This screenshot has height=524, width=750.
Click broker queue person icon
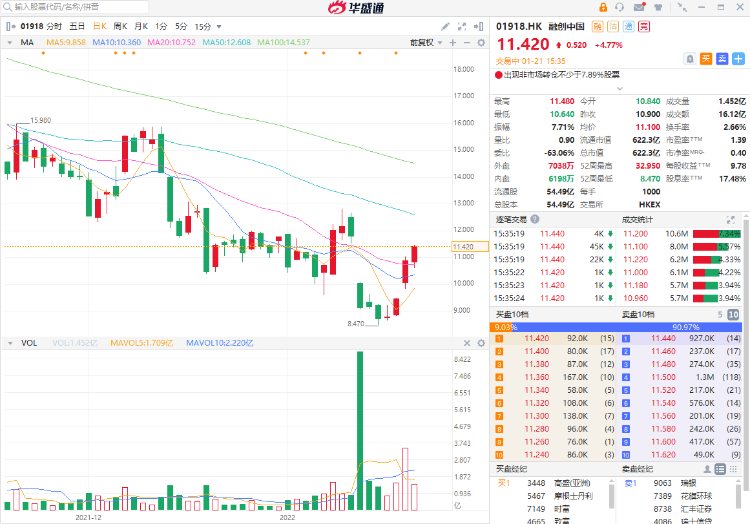[x=707, y=469]
